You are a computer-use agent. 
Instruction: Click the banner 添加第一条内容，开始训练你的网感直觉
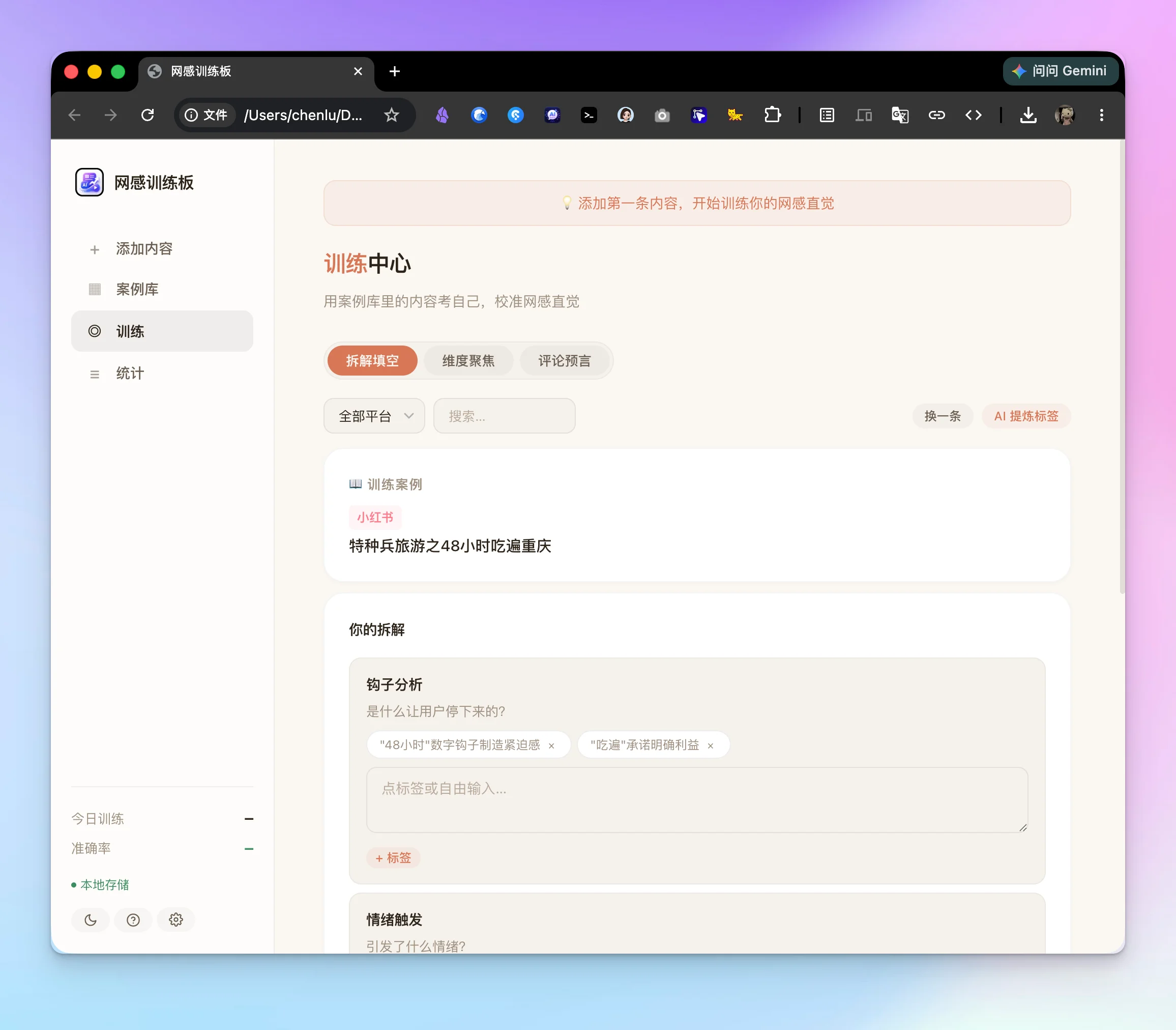[697, 203]
